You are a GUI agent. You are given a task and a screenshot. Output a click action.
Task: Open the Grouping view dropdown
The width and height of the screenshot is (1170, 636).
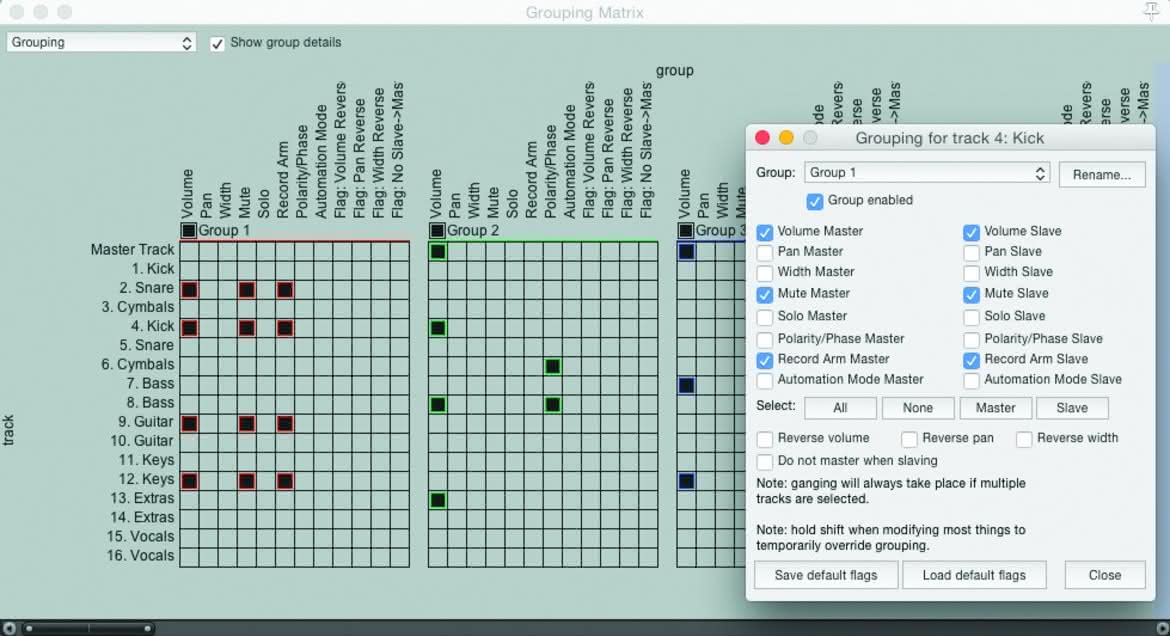tap(101, 43)
